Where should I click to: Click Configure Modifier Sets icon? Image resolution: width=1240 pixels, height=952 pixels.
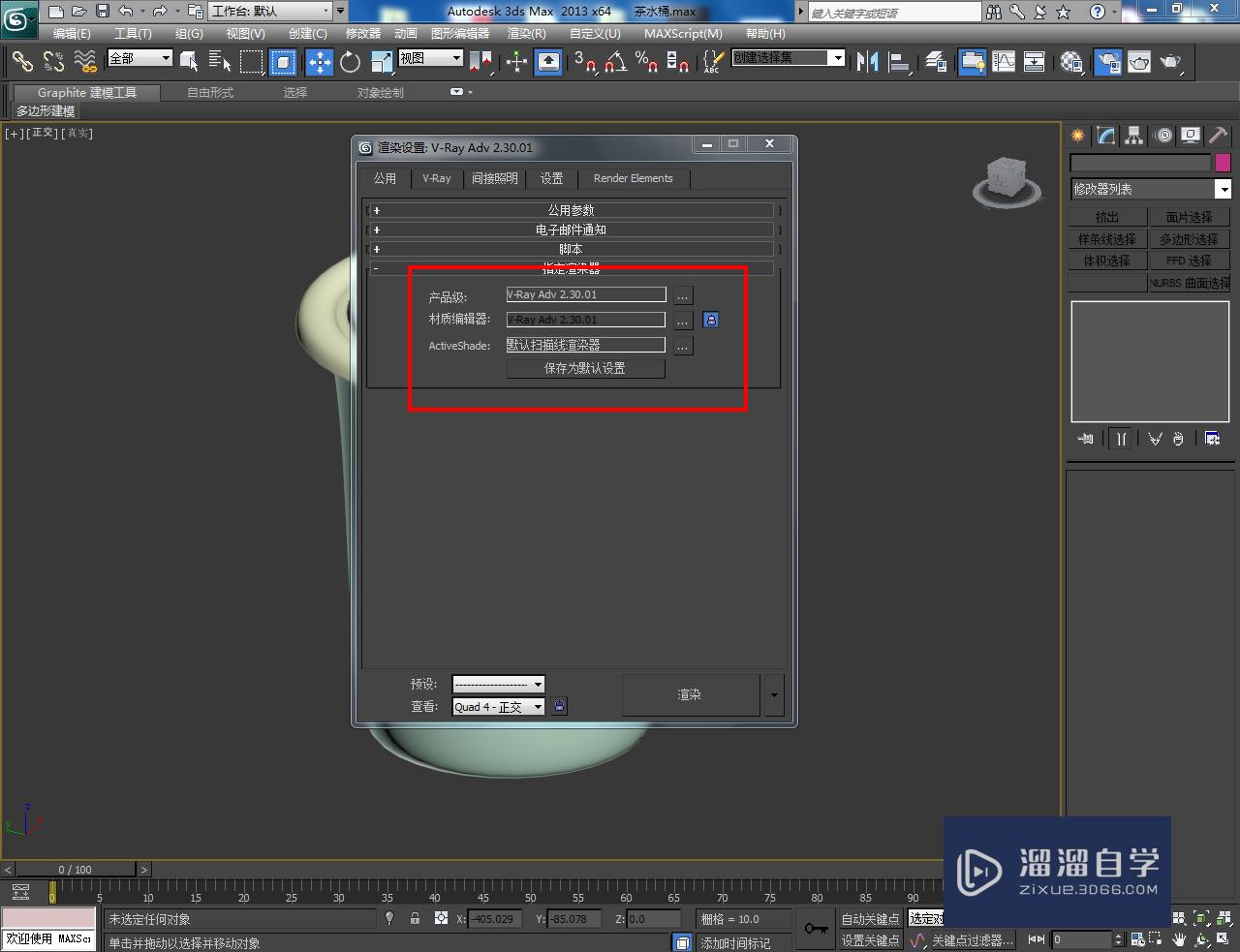1212,439
